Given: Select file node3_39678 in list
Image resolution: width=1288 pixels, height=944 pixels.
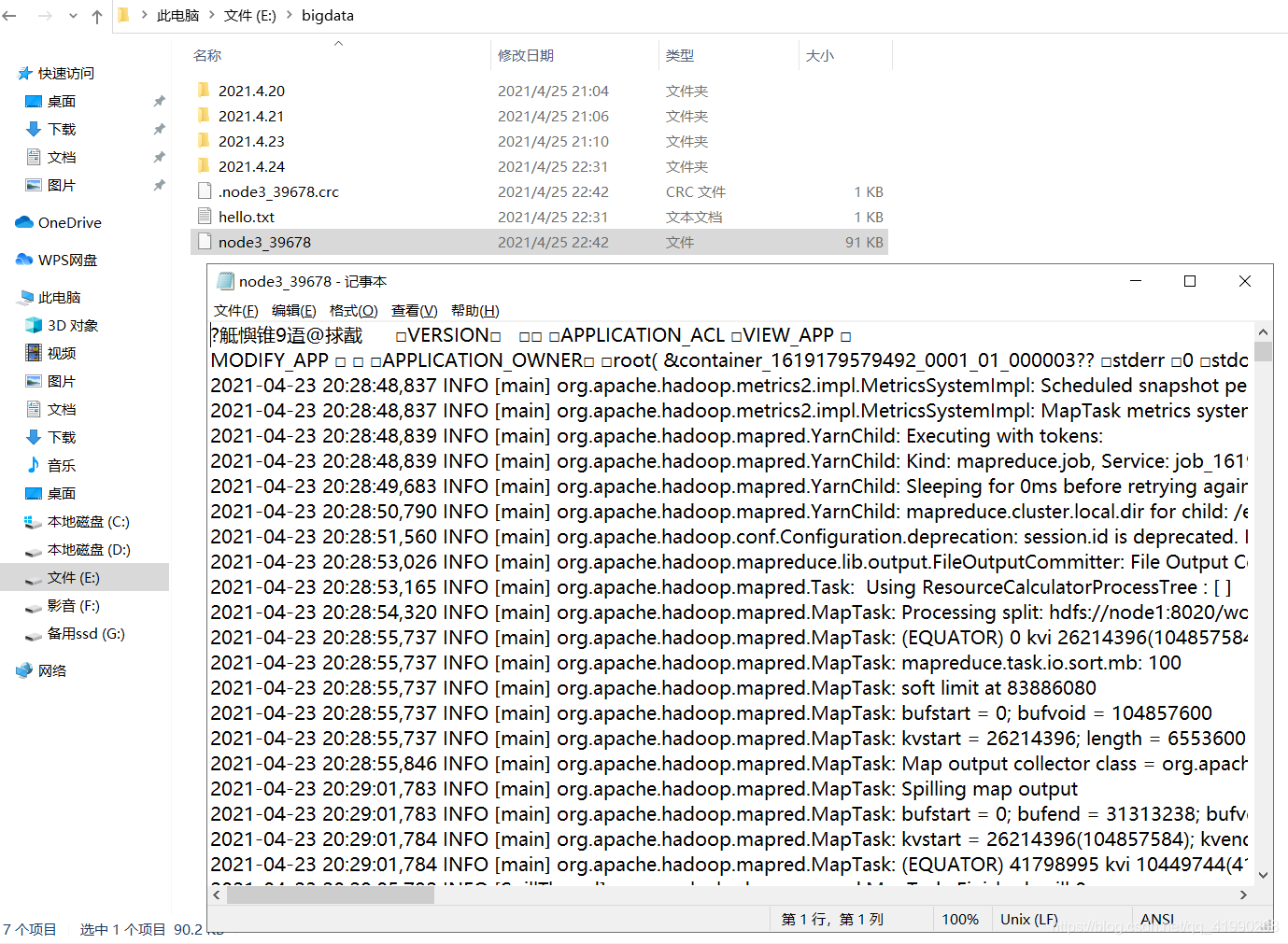Looking at the screenshot, I should (539, 242).
